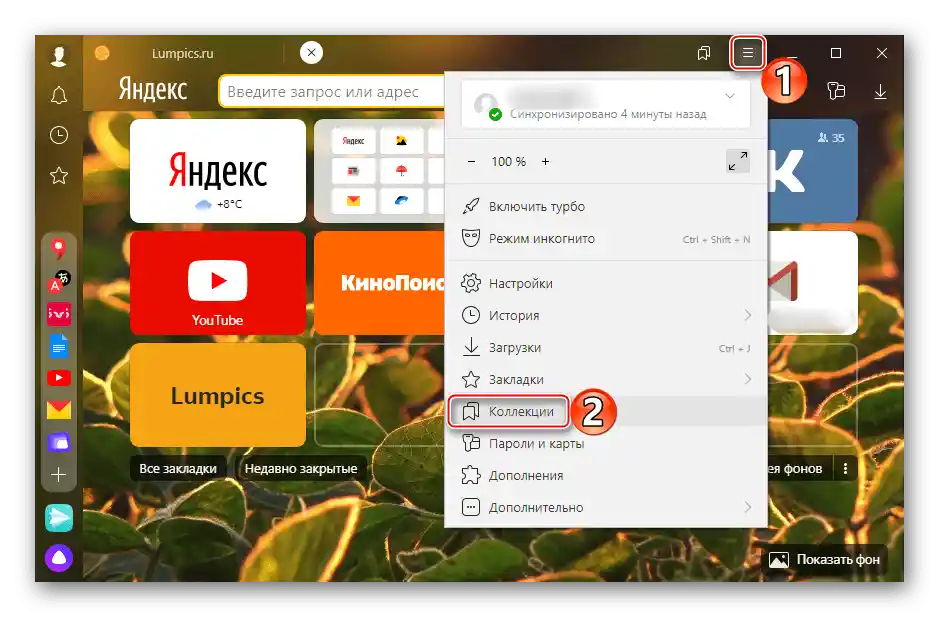
Task: Select Коллекции menu item
Action: click(x=606, y=412)
